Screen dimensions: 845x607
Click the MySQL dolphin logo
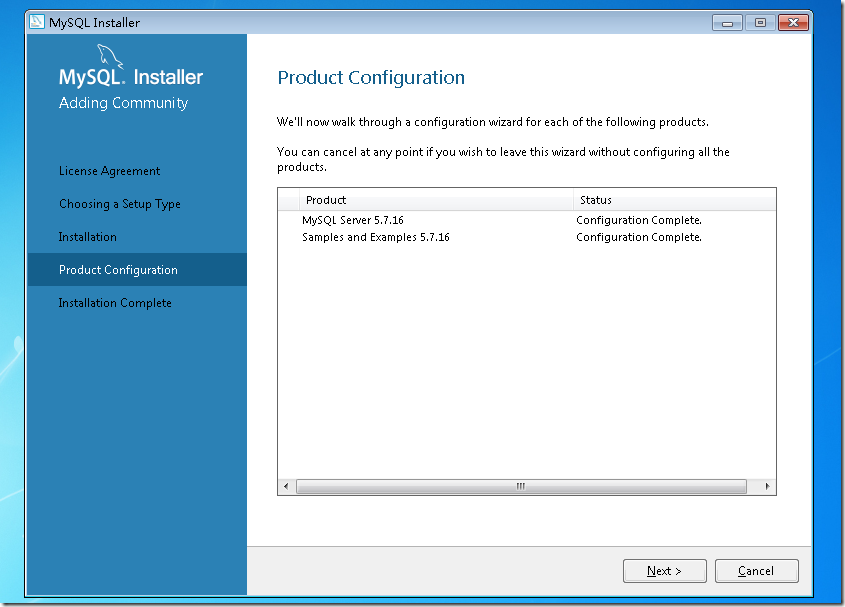pos(109,57)
